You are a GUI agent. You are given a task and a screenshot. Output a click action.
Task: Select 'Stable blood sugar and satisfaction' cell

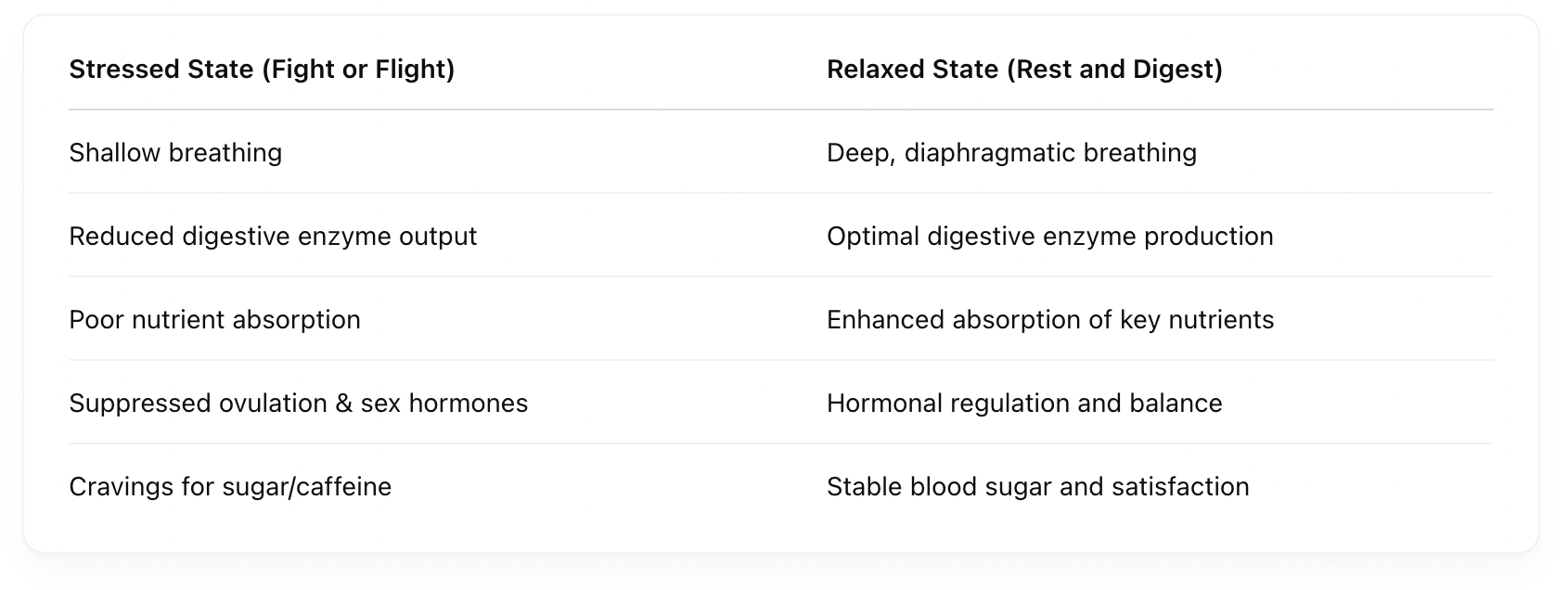[1037, 487]
